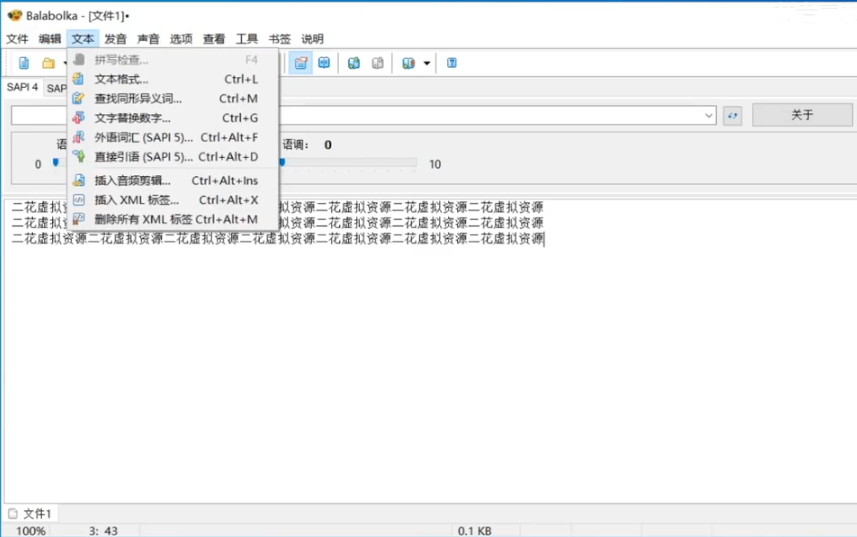Viewport: 857px width, 537px height.
Task: Click the 0.1 KB file size indicator
Action: 474,530
